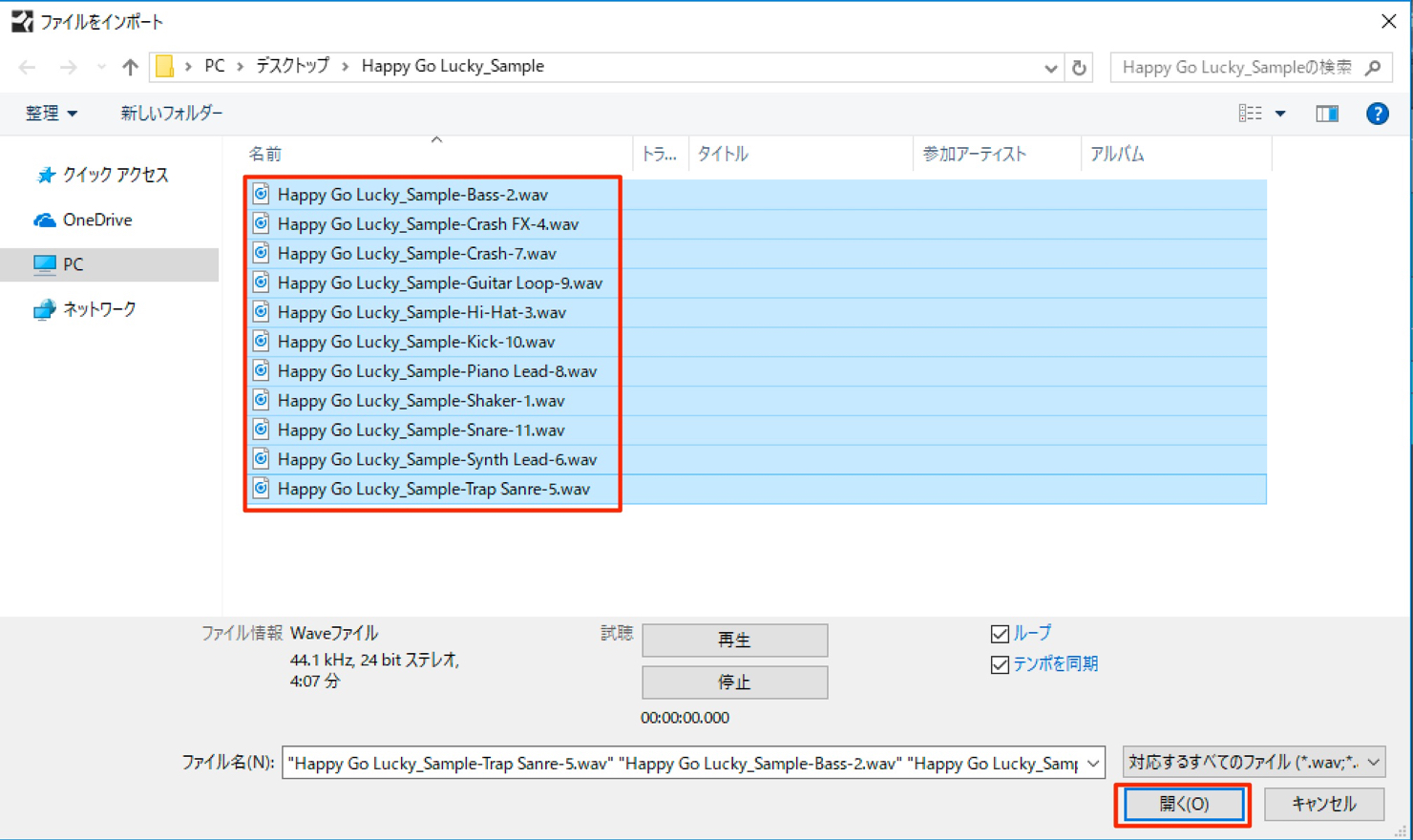Click the キャンセル button
This screenshot has height=840, width=1413.
[x=1323, y=805]
